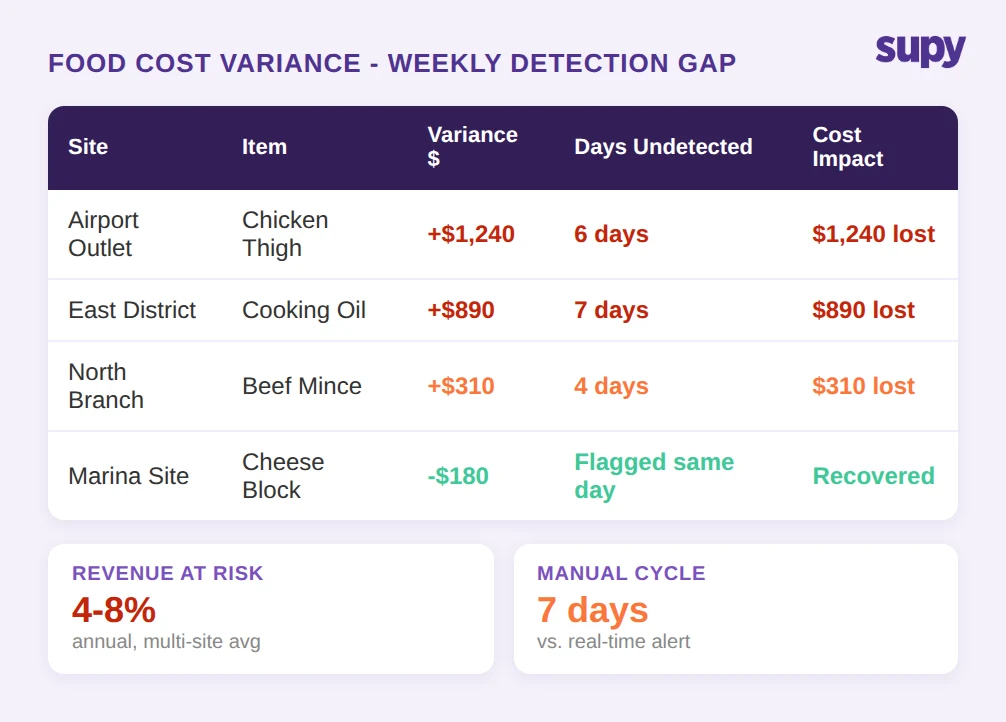Click the 'Manual Cycle' card label
The height and width of the screenshot is (722, 1006).
(x=621, y=573)
